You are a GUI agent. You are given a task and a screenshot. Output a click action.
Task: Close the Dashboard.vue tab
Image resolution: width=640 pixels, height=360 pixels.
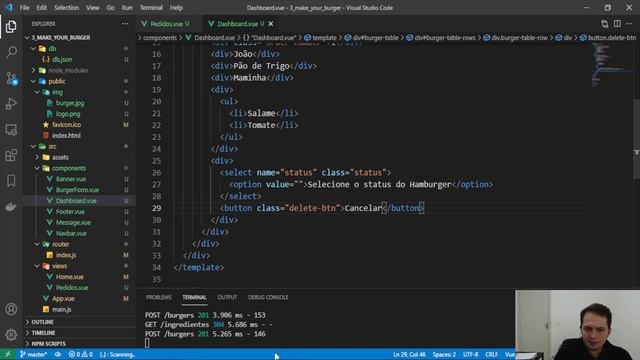(271, 24)
